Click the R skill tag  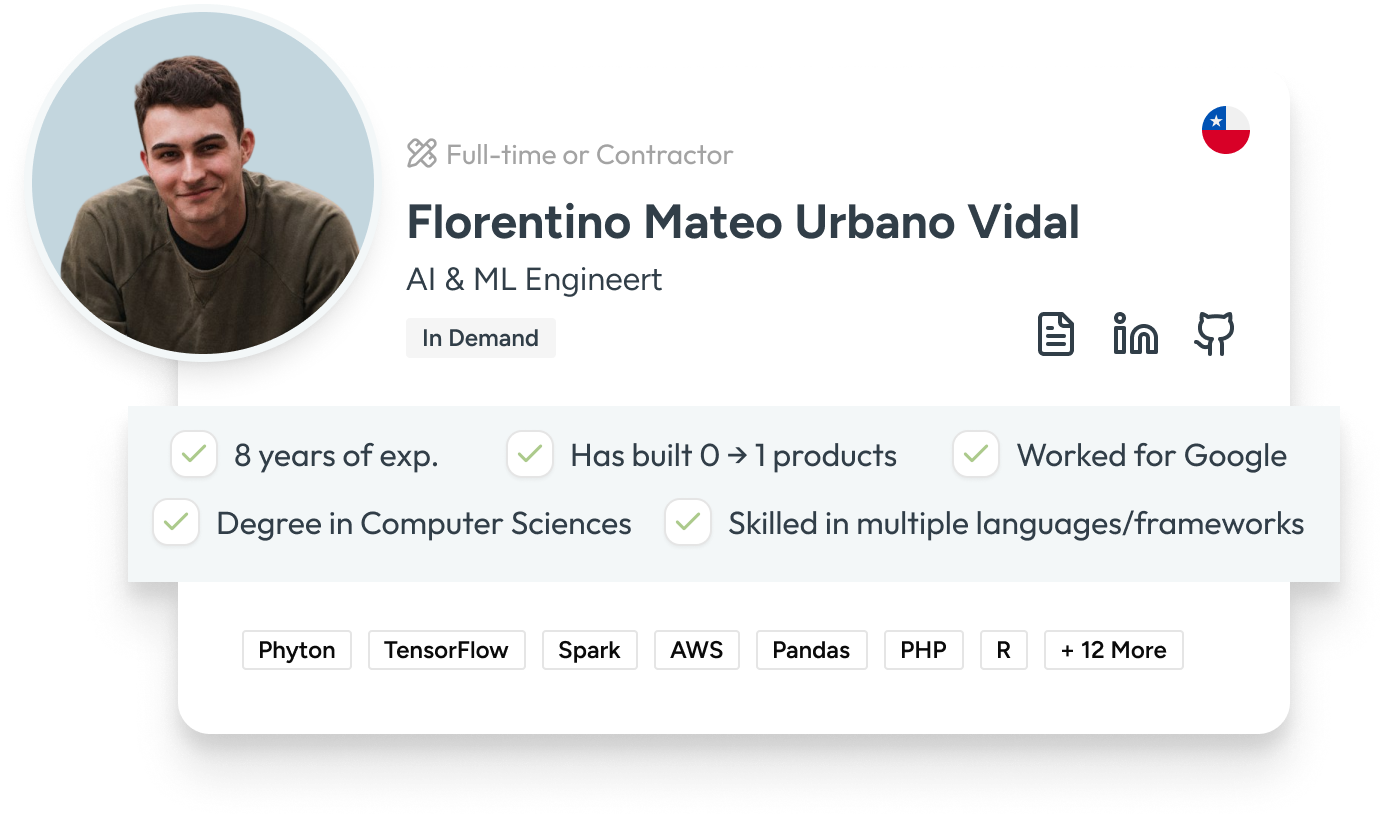coord(1003,650)
